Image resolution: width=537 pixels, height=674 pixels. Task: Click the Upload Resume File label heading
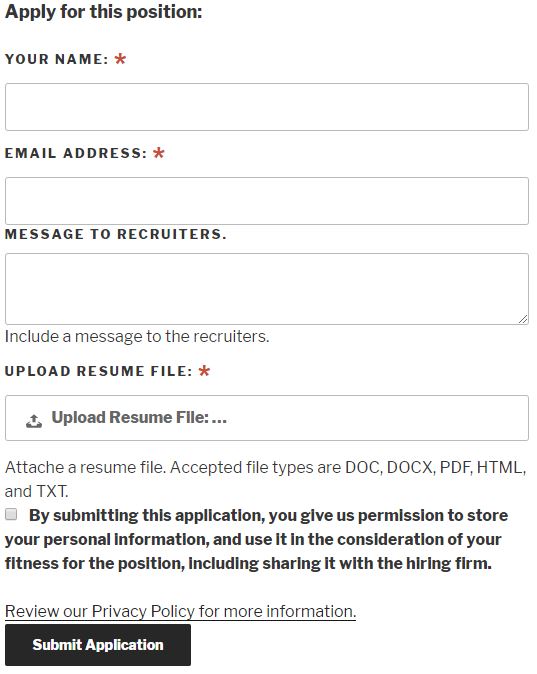coord(99,371)
